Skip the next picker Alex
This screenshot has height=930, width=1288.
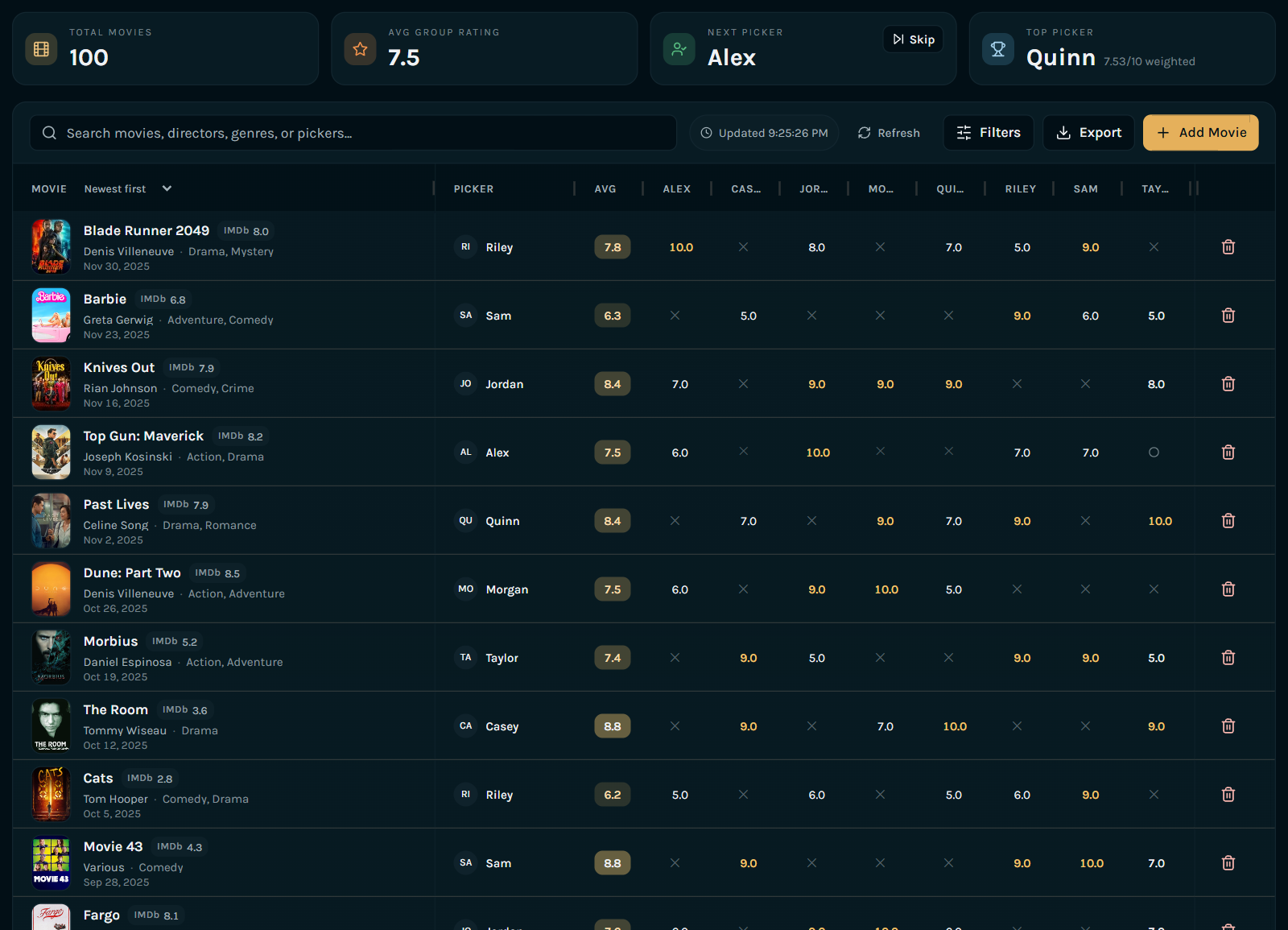tap(913, 39)
